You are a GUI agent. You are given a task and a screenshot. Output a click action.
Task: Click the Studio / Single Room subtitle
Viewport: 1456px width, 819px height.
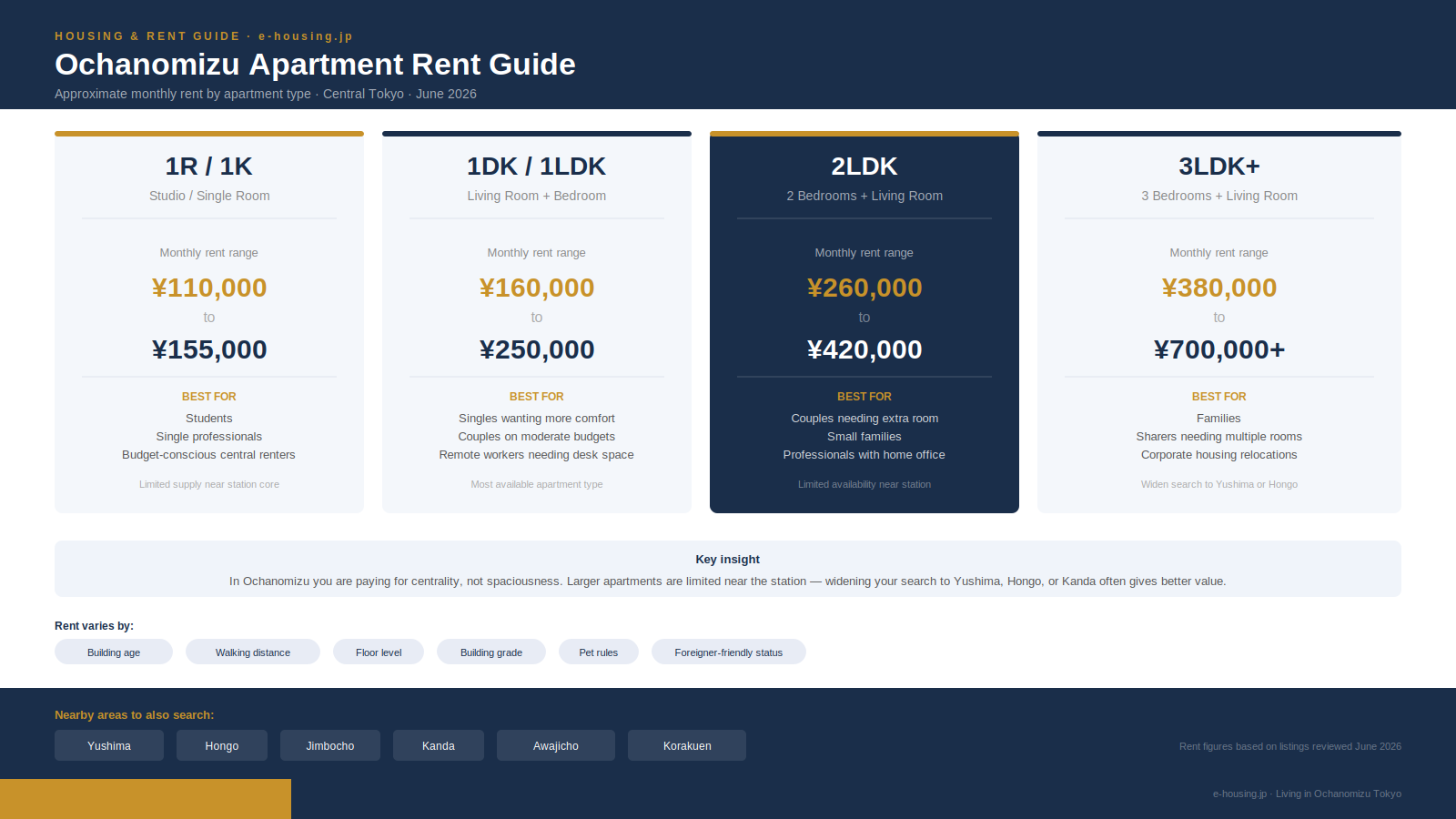click(x=209, y=196)
